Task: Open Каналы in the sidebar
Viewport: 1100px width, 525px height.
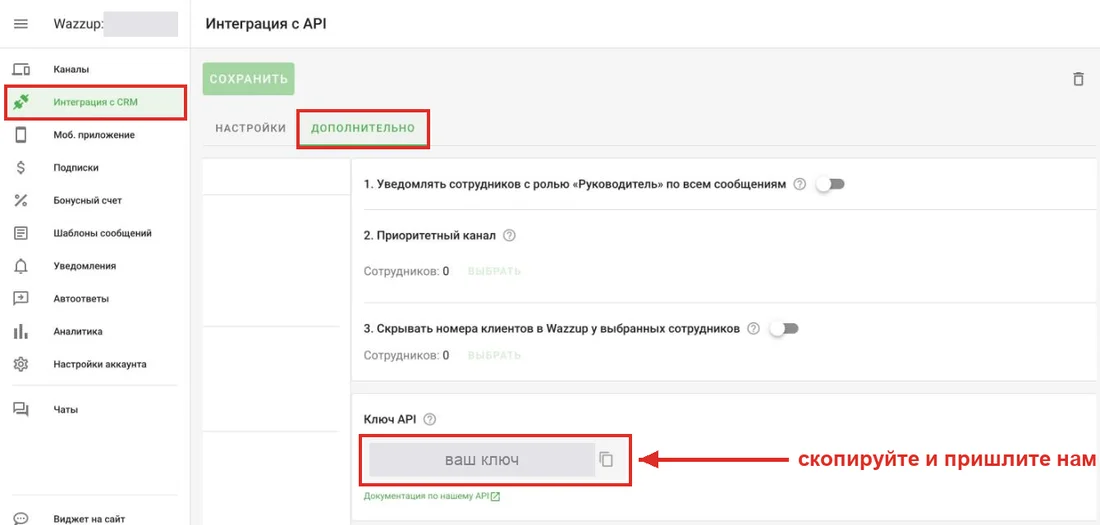Action: [72, 69]
